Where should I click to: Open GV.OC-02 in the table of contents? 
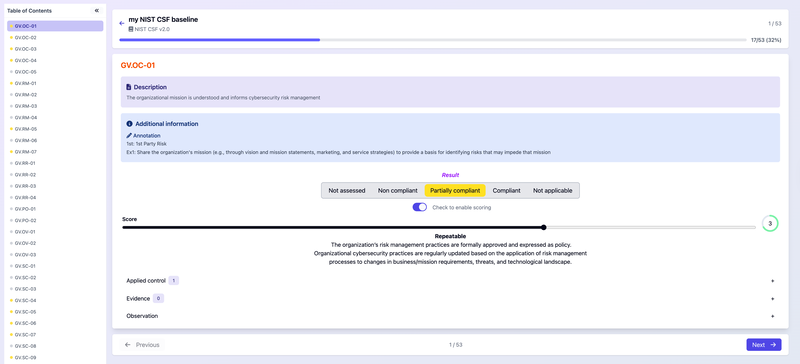coord(26,38)
